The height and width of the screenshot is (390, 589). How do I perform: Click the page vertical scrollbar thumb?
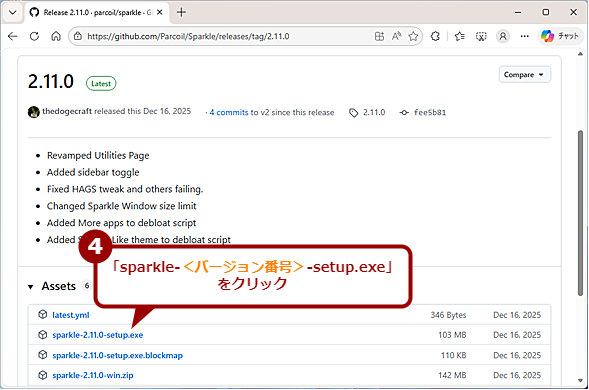pos(580,212)
